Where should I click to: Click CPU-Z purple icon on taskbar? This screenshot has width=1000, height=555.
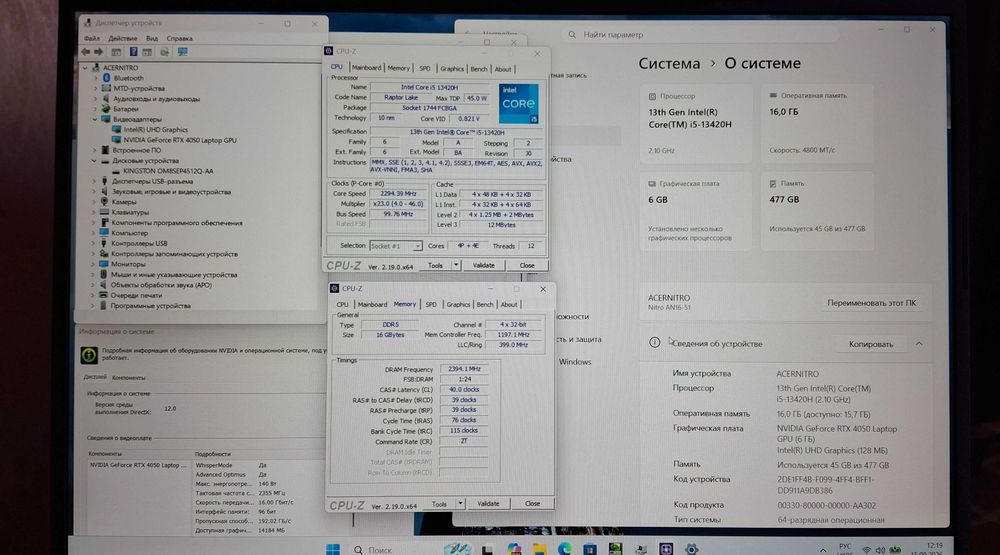[666, 549]
